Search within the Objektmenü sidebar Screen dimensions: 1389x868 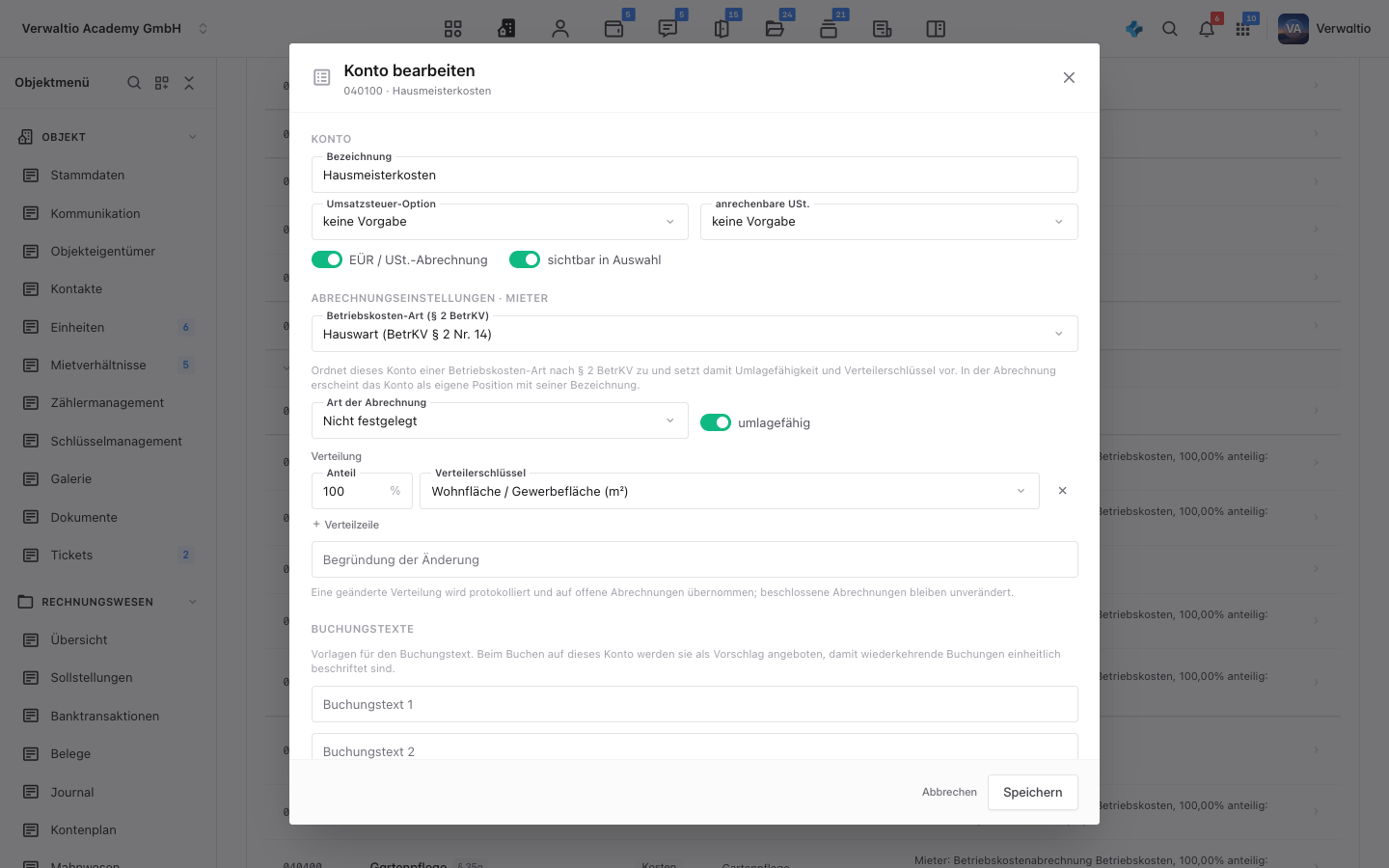pos(134,83)
